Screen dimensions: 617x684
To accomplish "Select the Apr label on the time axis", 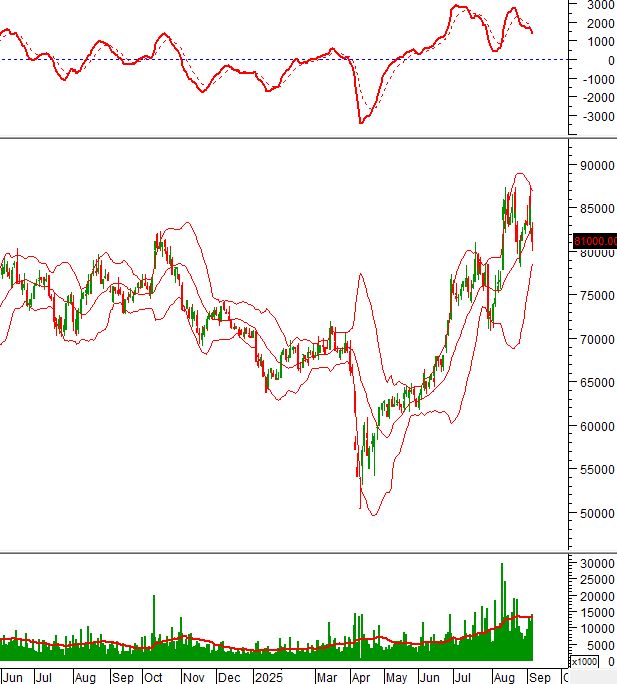I will click(359, 677).
